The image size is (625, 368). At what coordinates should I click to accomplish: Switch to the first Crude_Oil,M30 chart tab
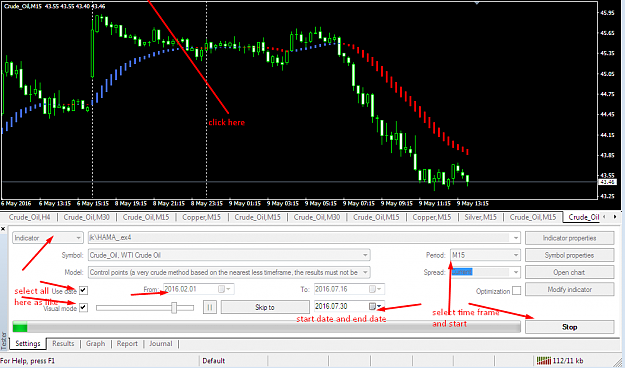(x=86, y=217)
